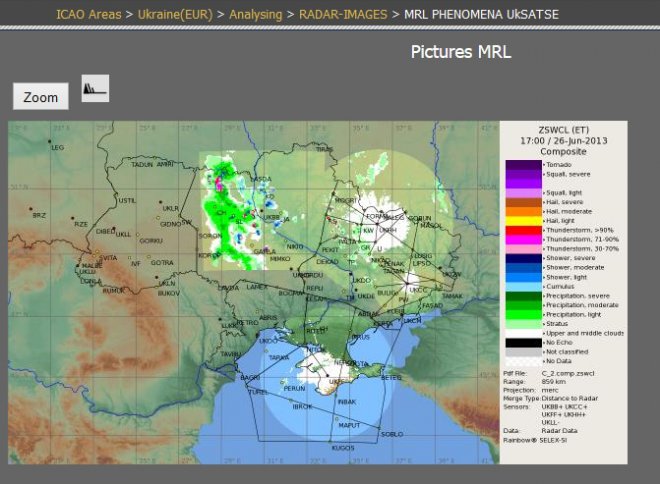Select the Precipitation, light green swatch
The image size is (660, 484).
tap(522, 315)
